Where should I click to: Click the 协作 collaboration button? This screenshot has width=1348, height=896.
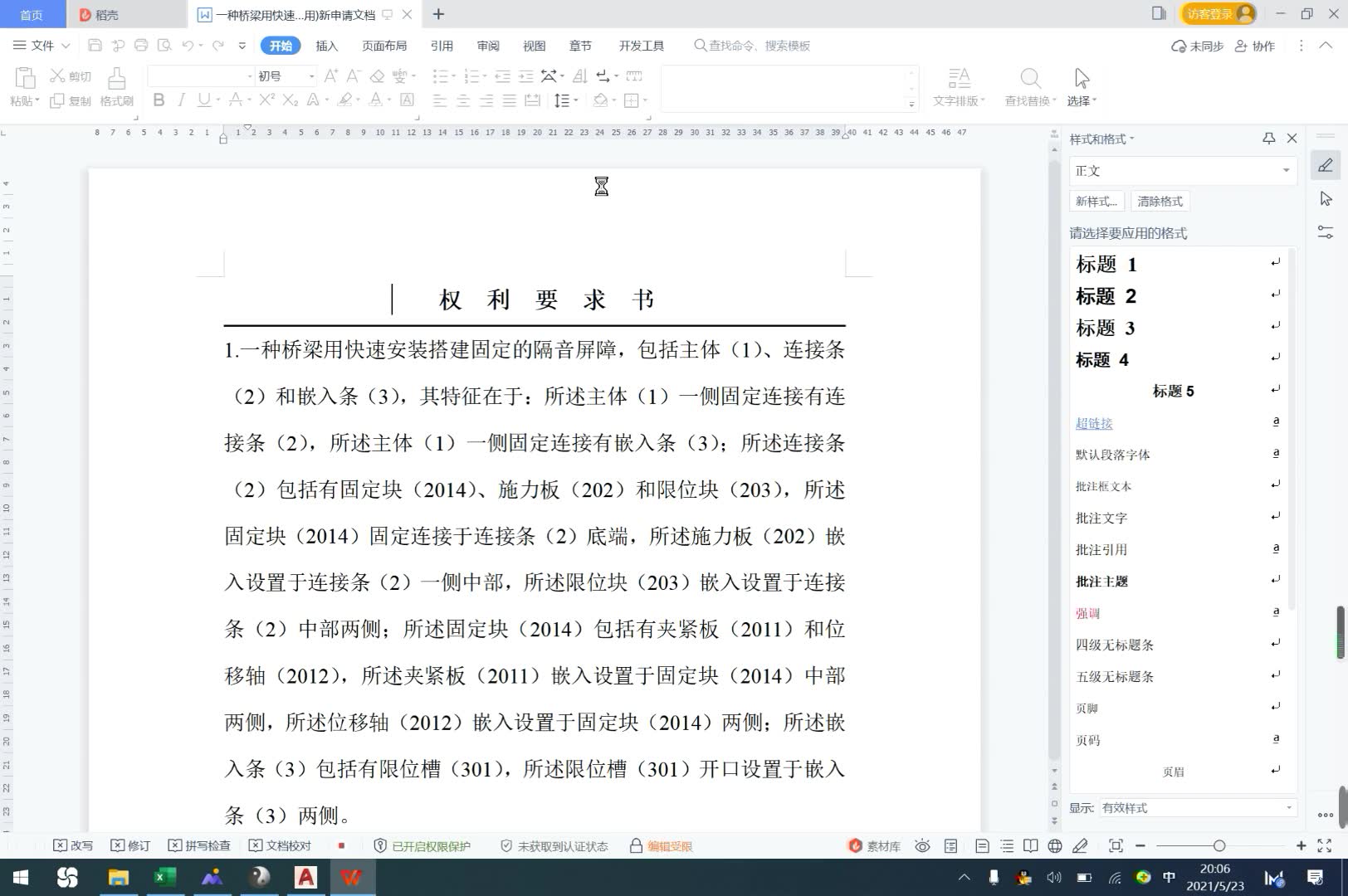1254,46
